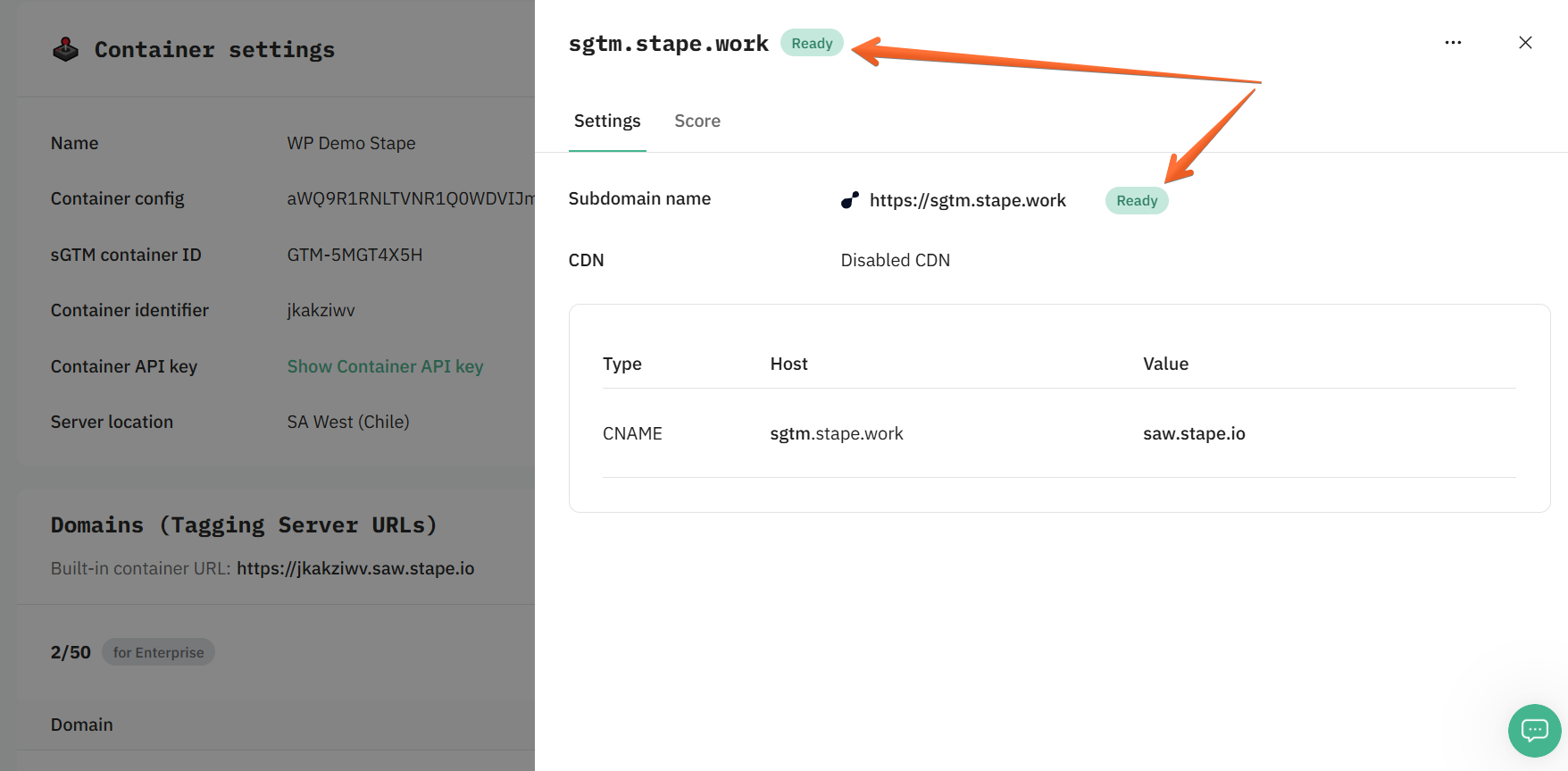Click the 2/50 domain usage count
Image resolution: width=1568 pixels, height=771 pixels.
(x=71, y=652)
